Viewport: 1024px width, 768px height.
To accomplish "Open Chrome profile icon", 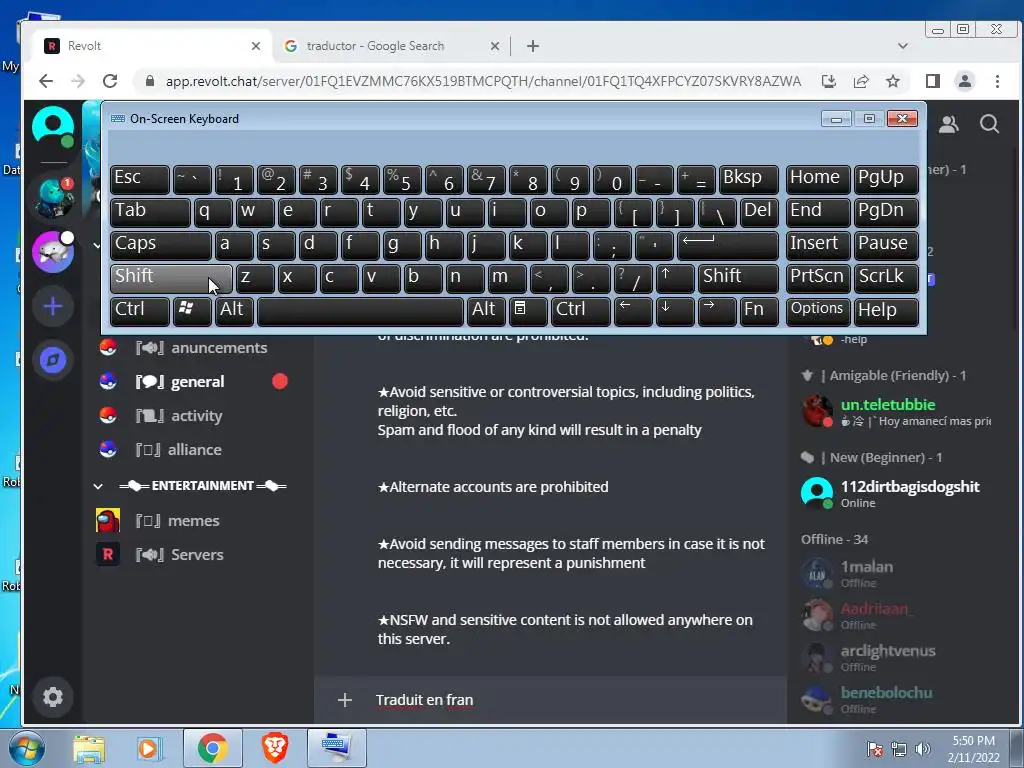I will (965, 81).
